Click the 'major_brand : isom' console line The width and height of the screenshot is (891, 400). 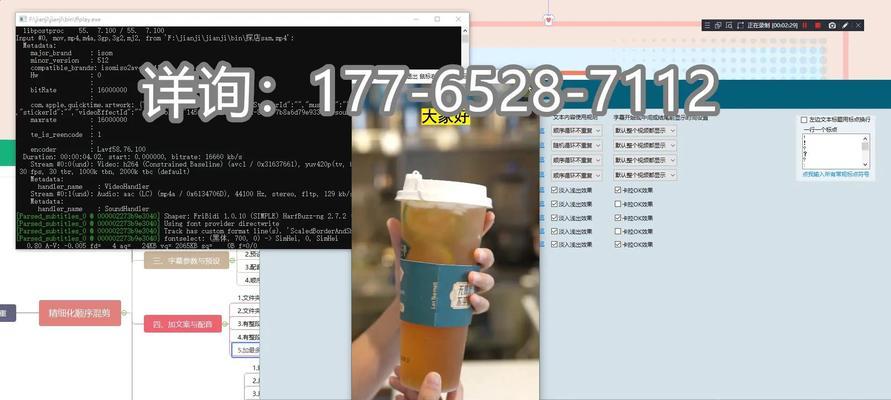click(71, 52)
